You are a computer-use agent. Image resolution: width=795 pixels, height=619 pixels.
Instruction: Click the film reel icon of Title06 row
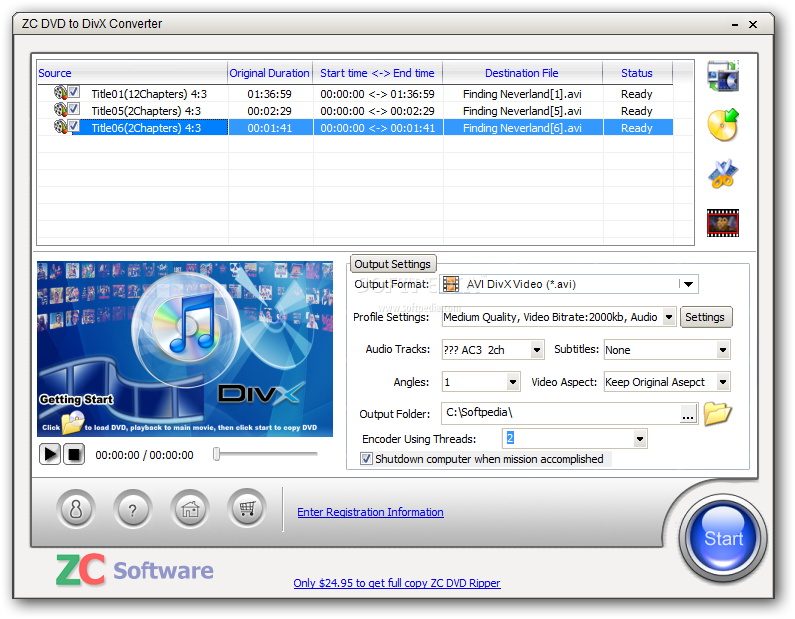pyautogui.click(x=60, y=127)
